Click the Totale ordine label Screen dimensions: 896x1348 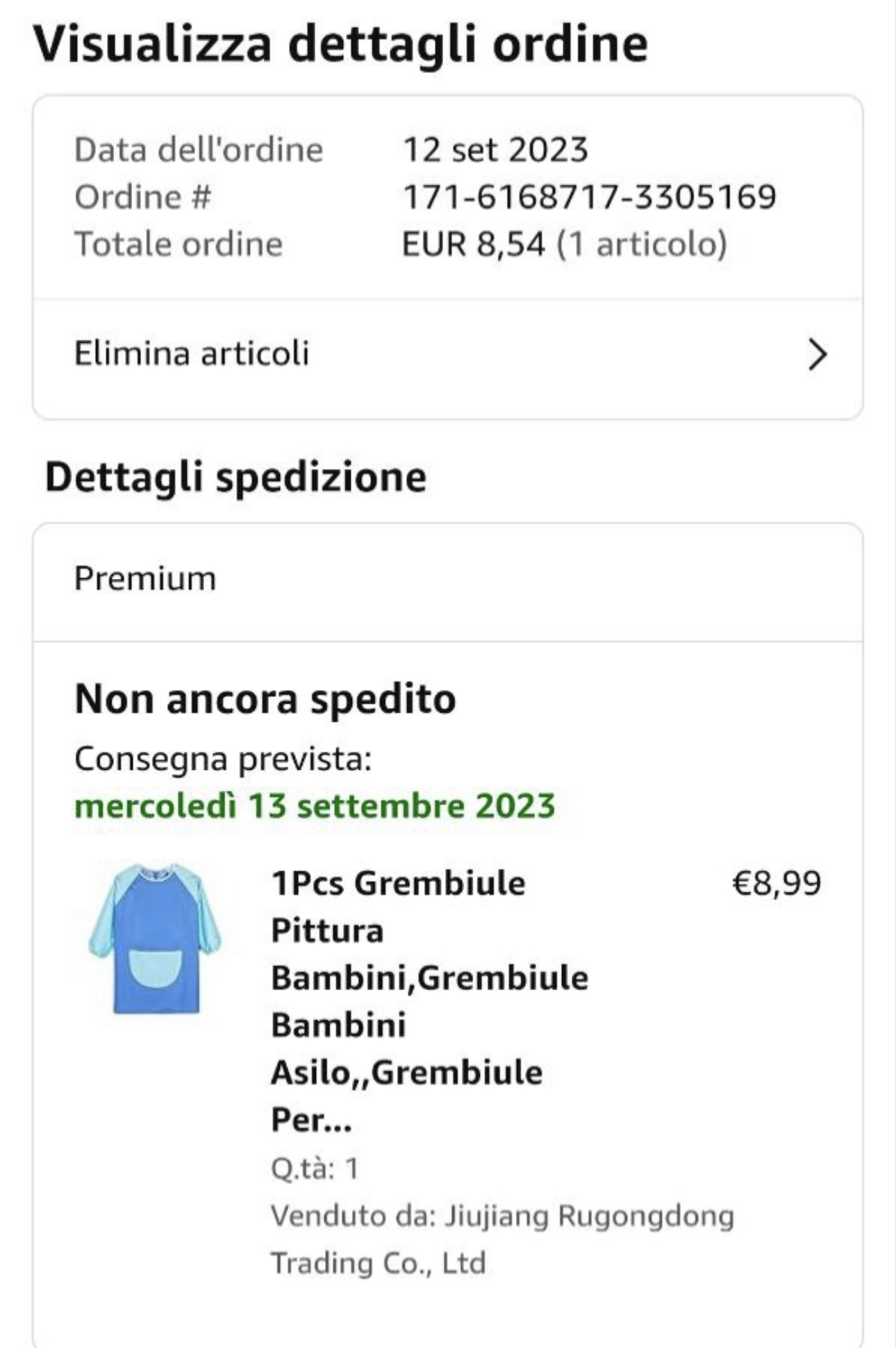[179, 245]
